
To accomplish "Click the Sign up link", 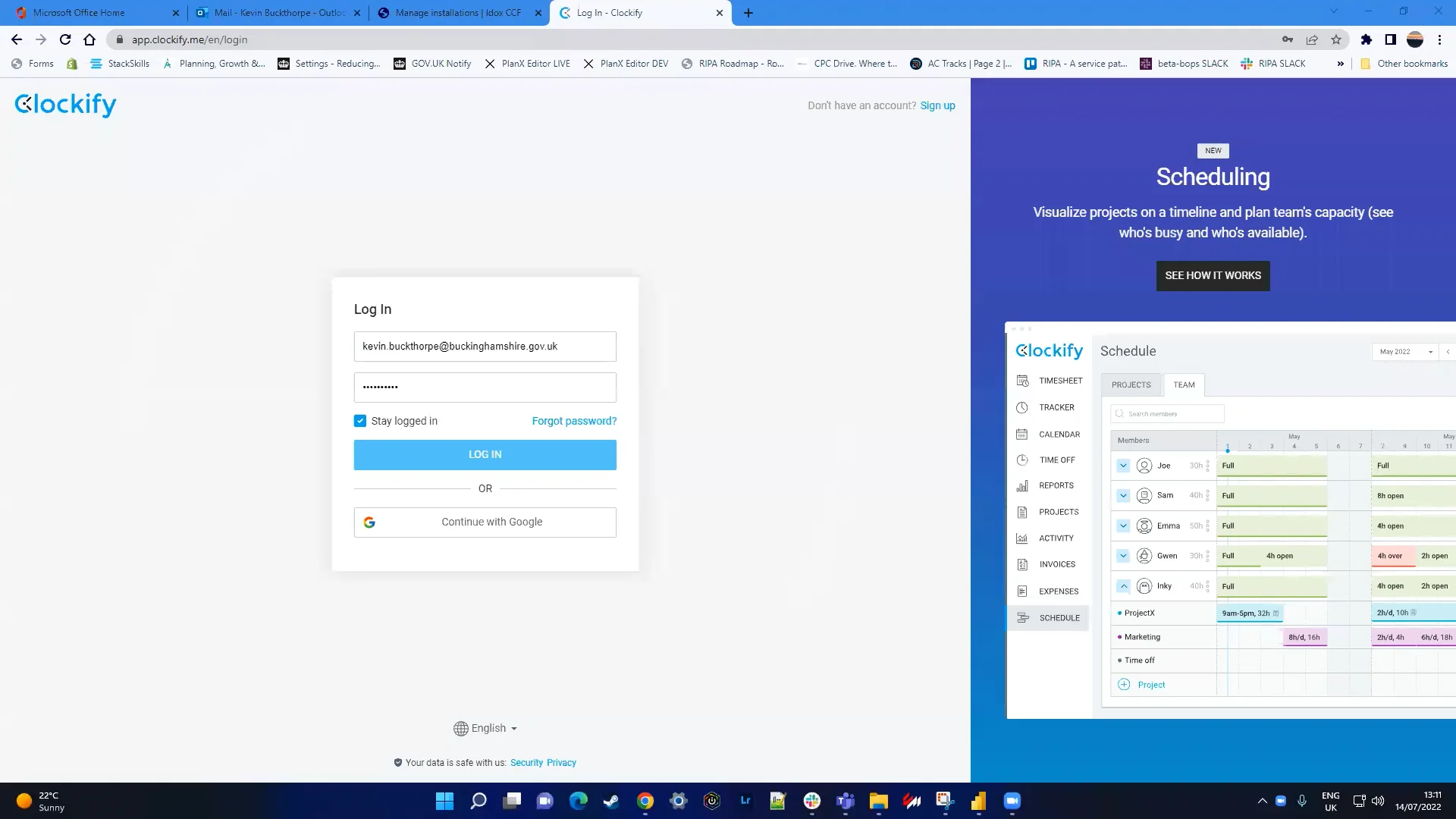I will 937,105.
